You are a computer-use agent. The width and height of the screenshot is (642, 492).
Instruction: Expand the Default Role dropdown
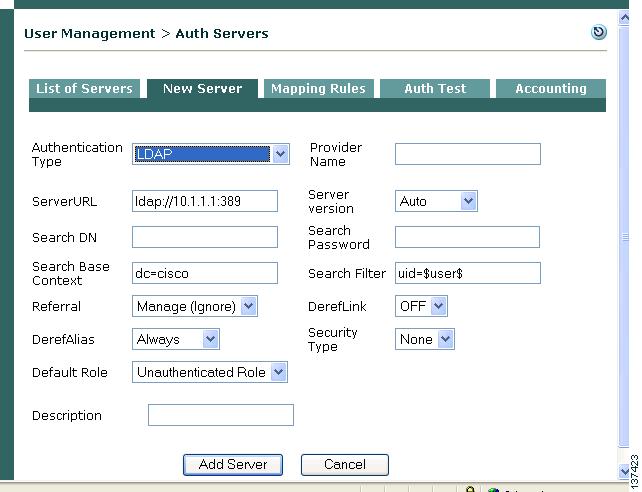pyautogui.click(x=210, y=372)
